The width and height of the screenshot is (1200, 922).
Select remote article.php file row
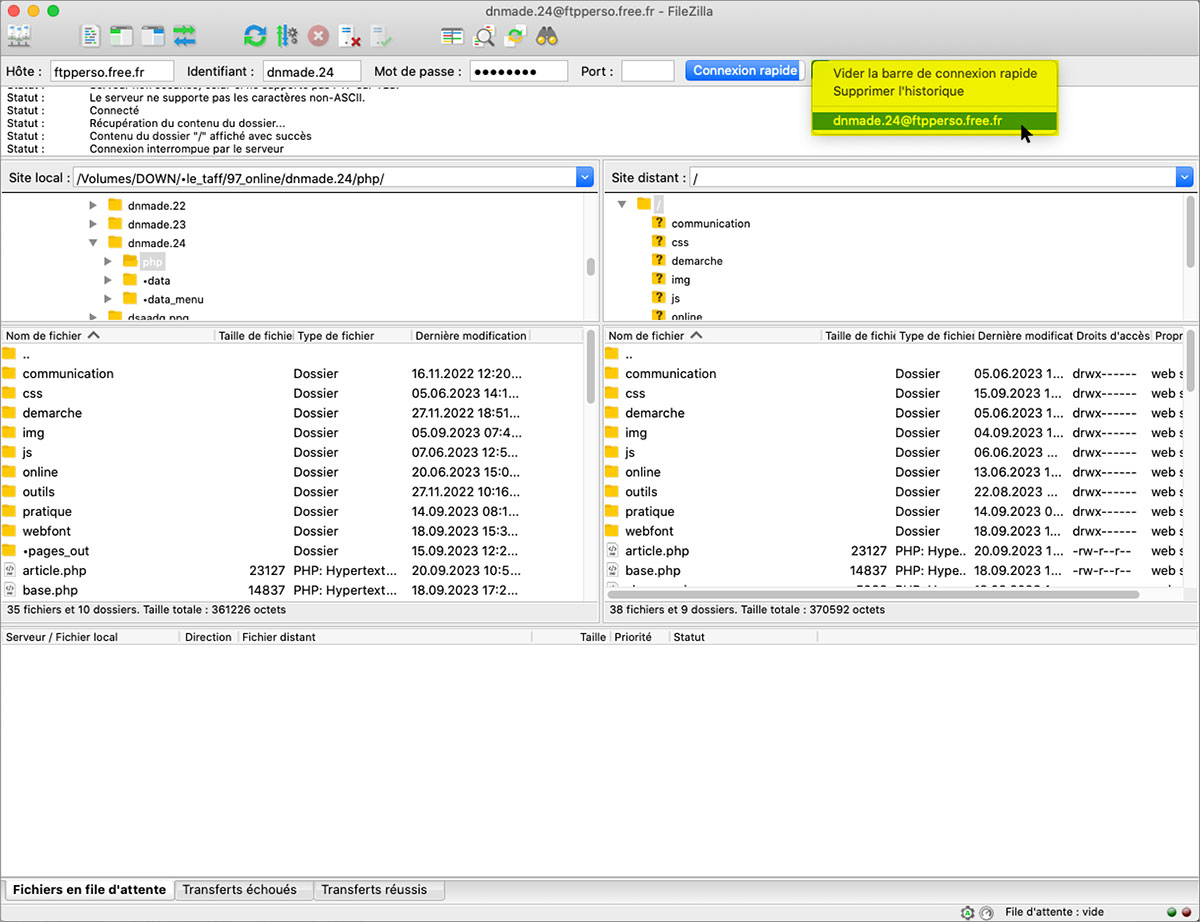click(x=894, y=551)
